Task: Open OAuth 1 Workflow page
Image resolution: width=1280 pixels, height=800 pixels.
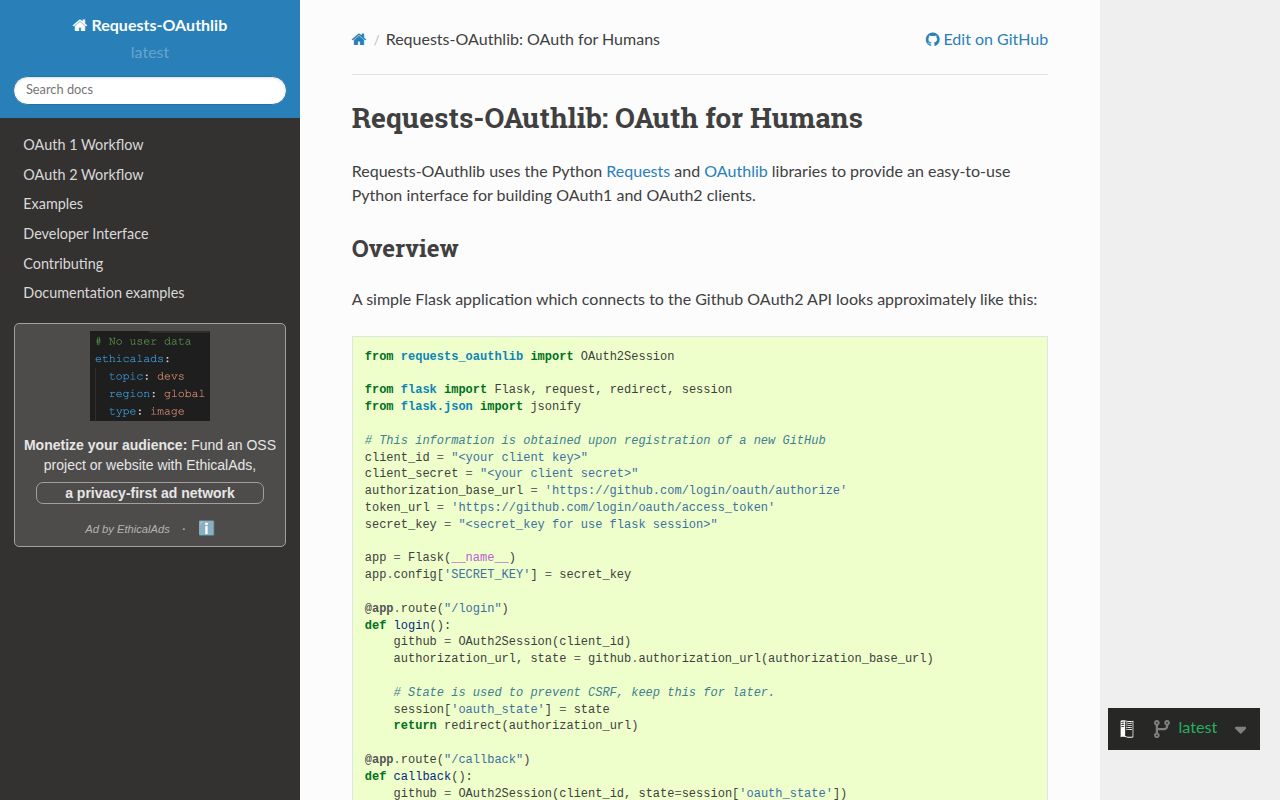Action: pyautogui.click(x=83, y=145)
